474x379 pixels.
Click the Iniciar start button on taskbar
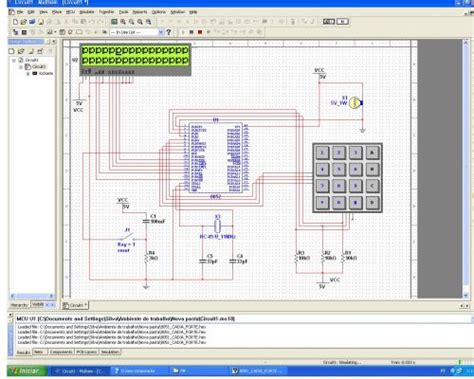pos(26,371)
